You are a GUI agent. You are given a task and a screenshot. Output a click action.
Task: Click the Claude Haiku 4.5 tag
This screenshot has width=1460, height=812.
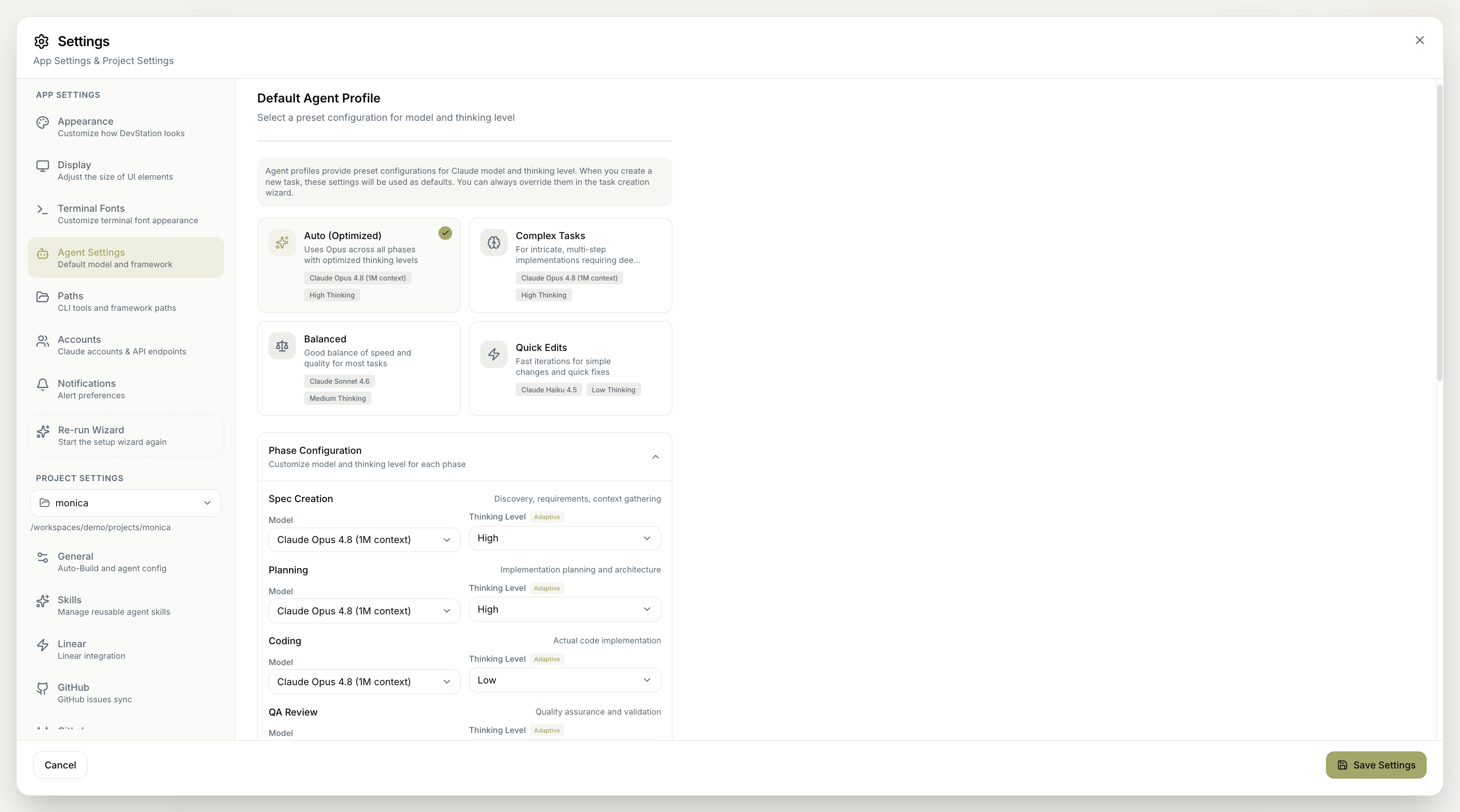point(549,390)
